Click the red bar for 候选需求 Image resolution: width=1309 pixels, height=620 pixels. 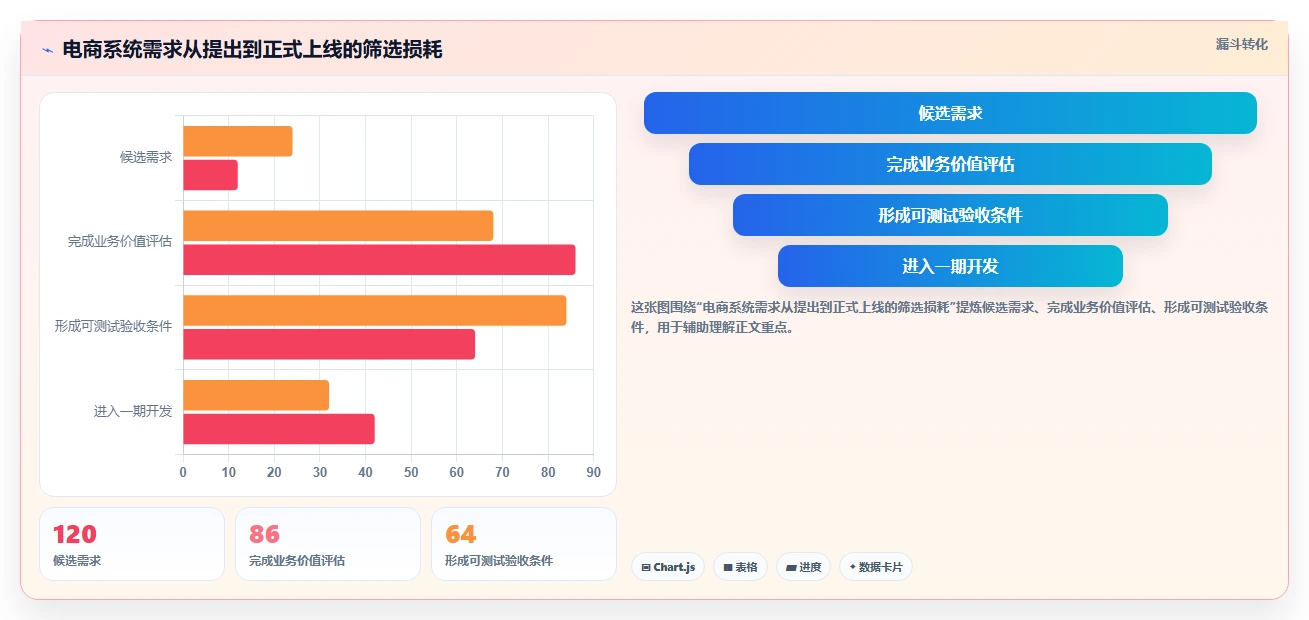pos(211,175)
